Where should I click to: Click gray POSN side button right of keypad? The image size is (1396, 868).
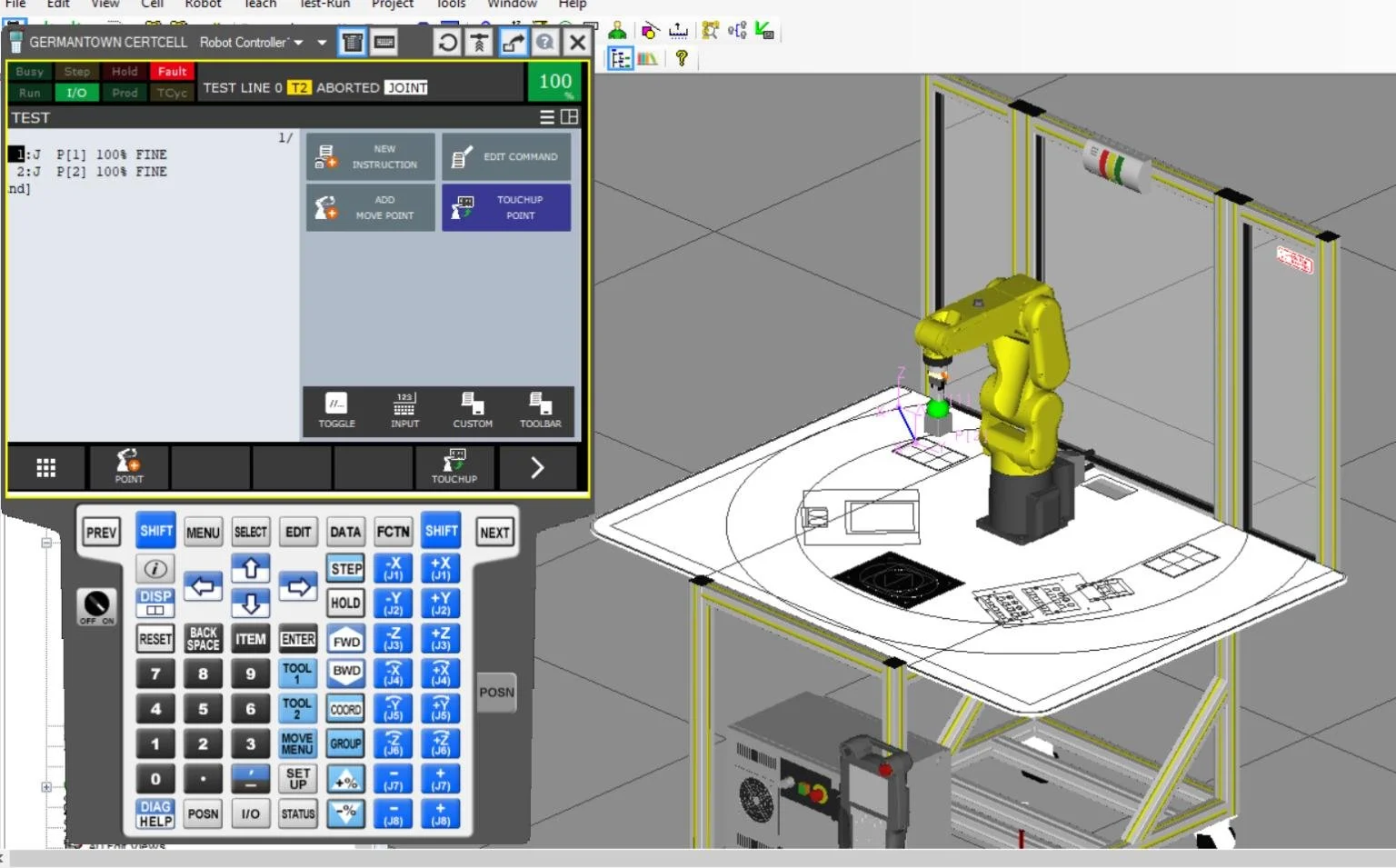(496, 693)
